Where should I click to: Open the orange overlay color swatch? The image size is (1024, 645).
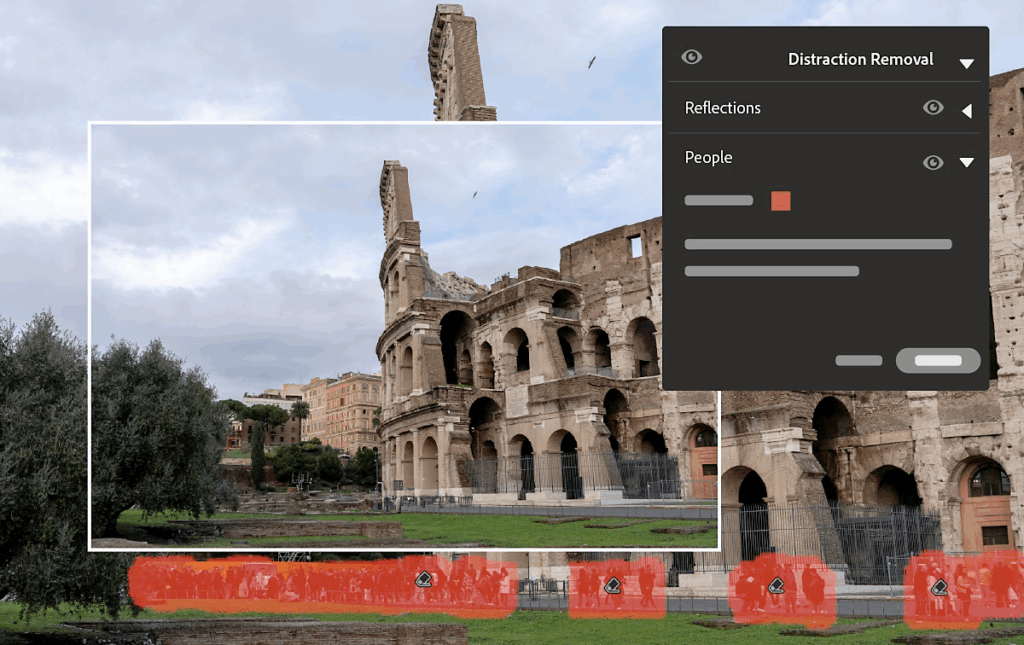tap(780, 201)
